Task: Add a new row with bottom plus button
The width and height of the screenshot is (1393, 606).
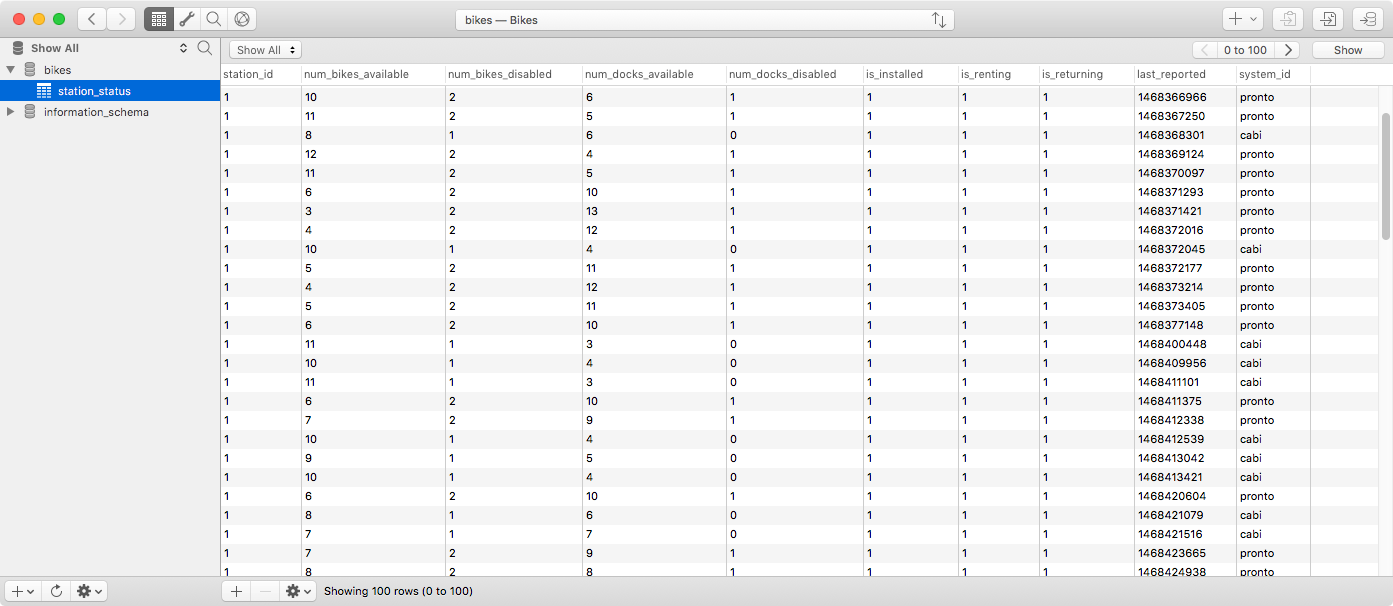Action: (236, 591)
